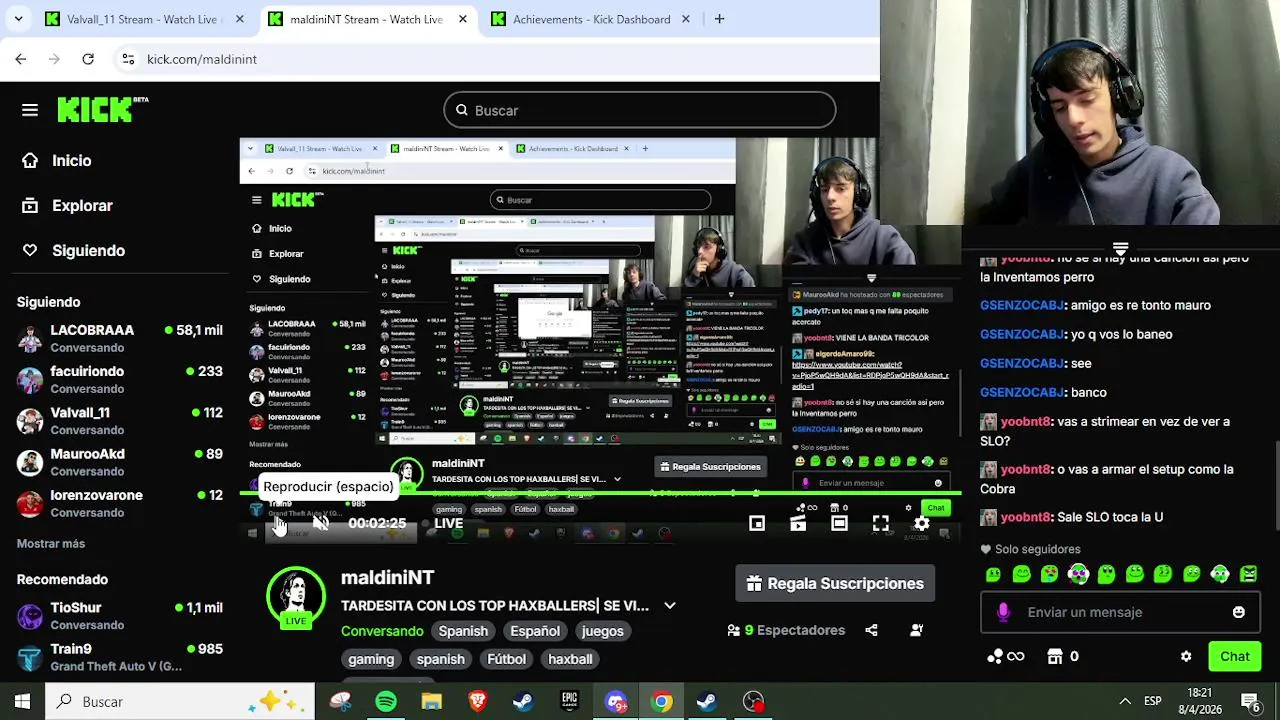Viewport: 1280px width, 720px height.
Task: Open Brave browser from taskbar
Action: coord(478,702)
